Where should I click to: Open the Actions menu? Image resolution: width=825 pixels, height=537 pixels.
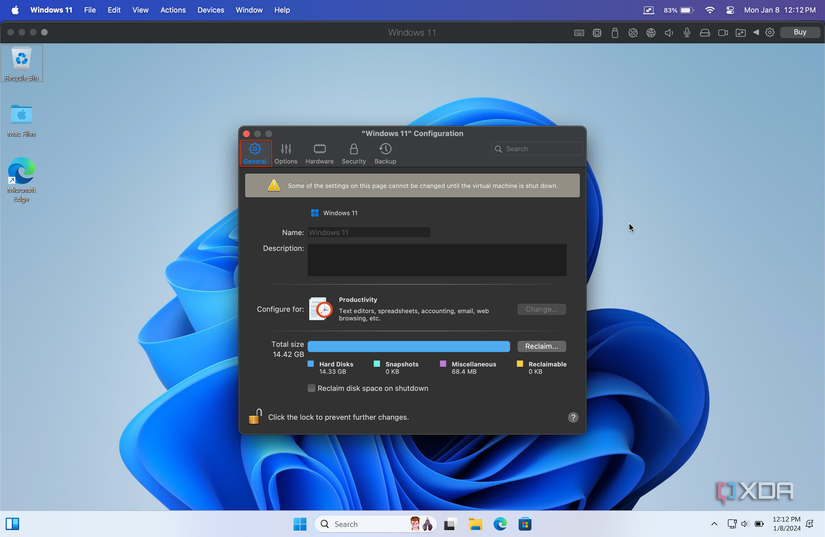click(x=173, y=10)
